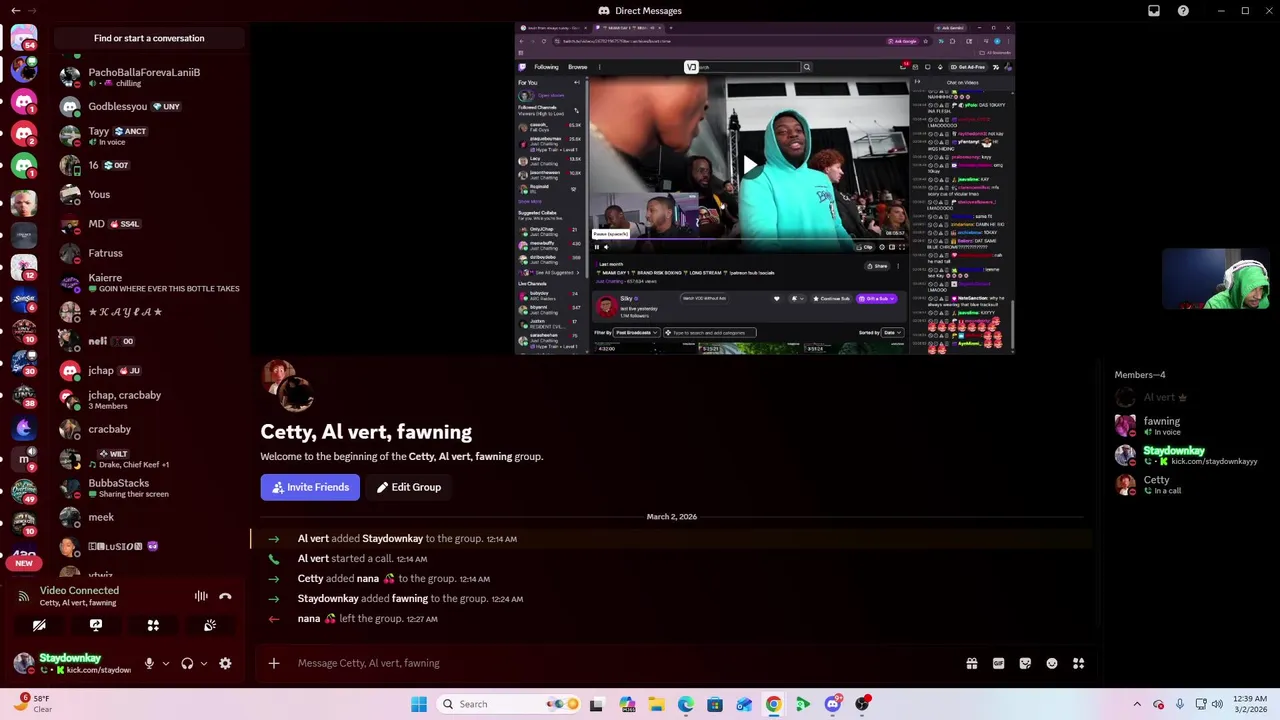Open the sticker picker icon
The image size is (1280, 720).
pyautogui.click(x=1025, y=663)
